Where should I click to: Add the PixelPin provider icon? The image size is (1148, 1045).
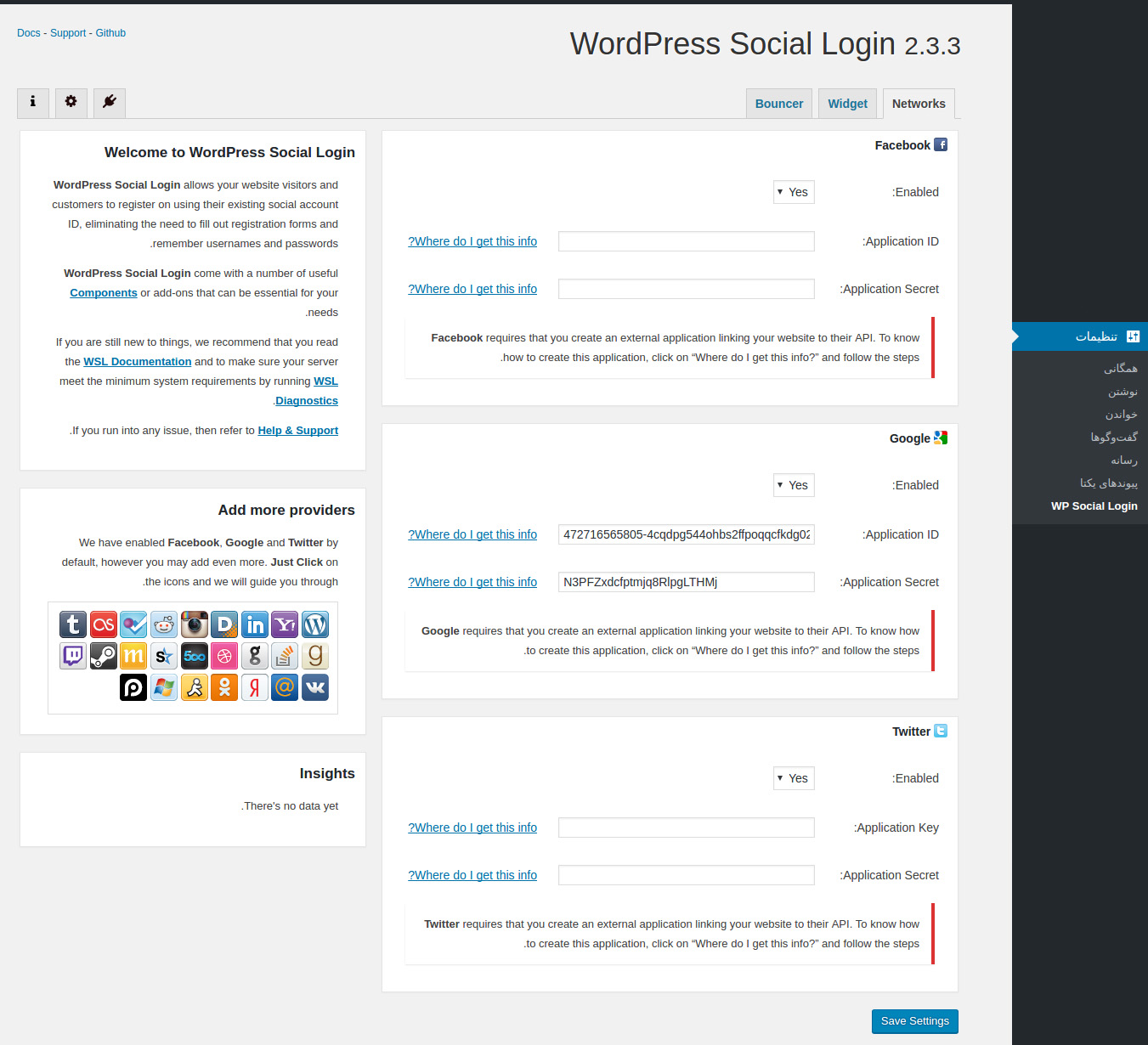click(133, 687)
